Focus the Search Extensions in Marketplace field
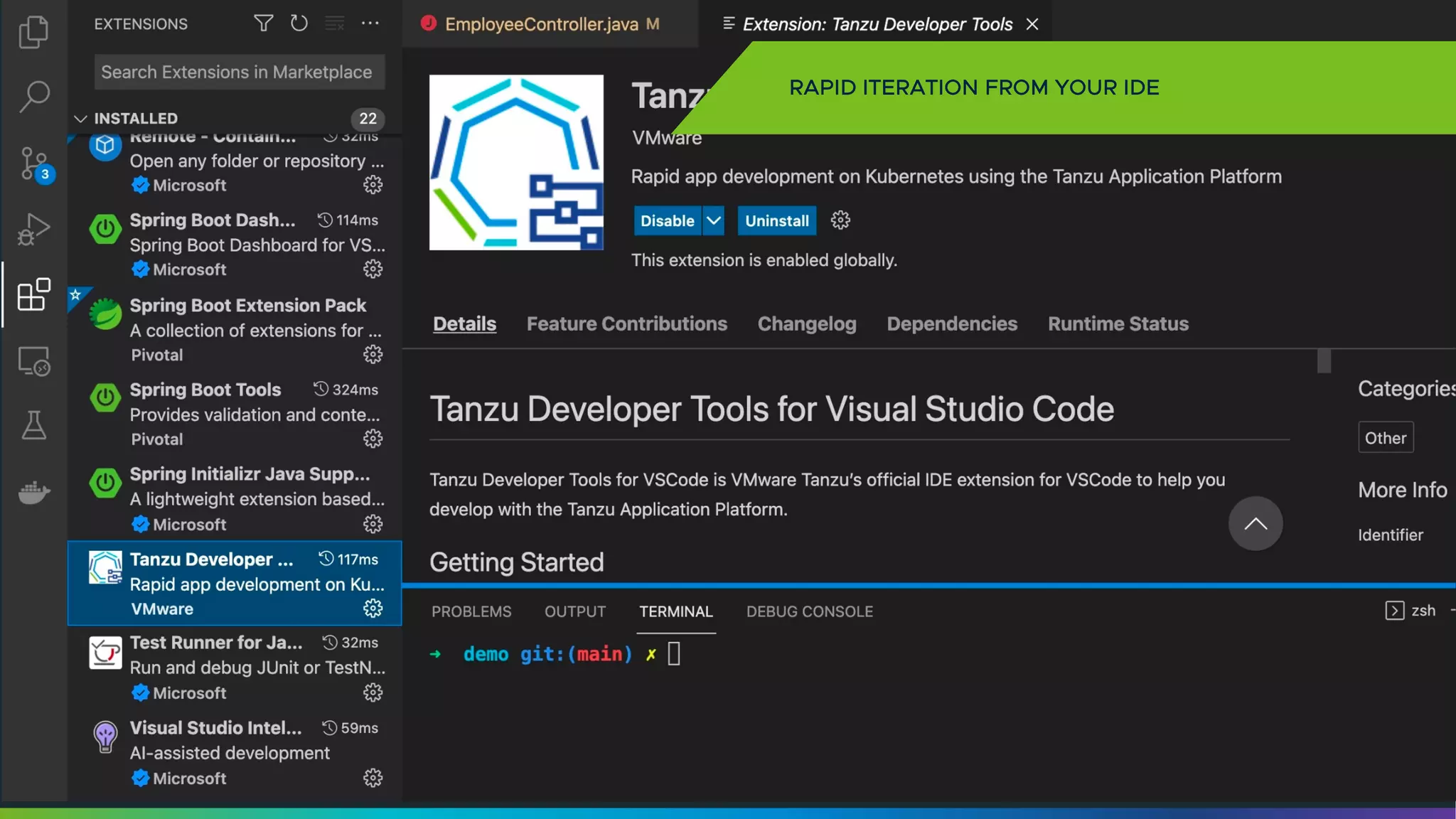Image resolution: width=1456 pixels, height=819 pixels. (x=240, y=72)
